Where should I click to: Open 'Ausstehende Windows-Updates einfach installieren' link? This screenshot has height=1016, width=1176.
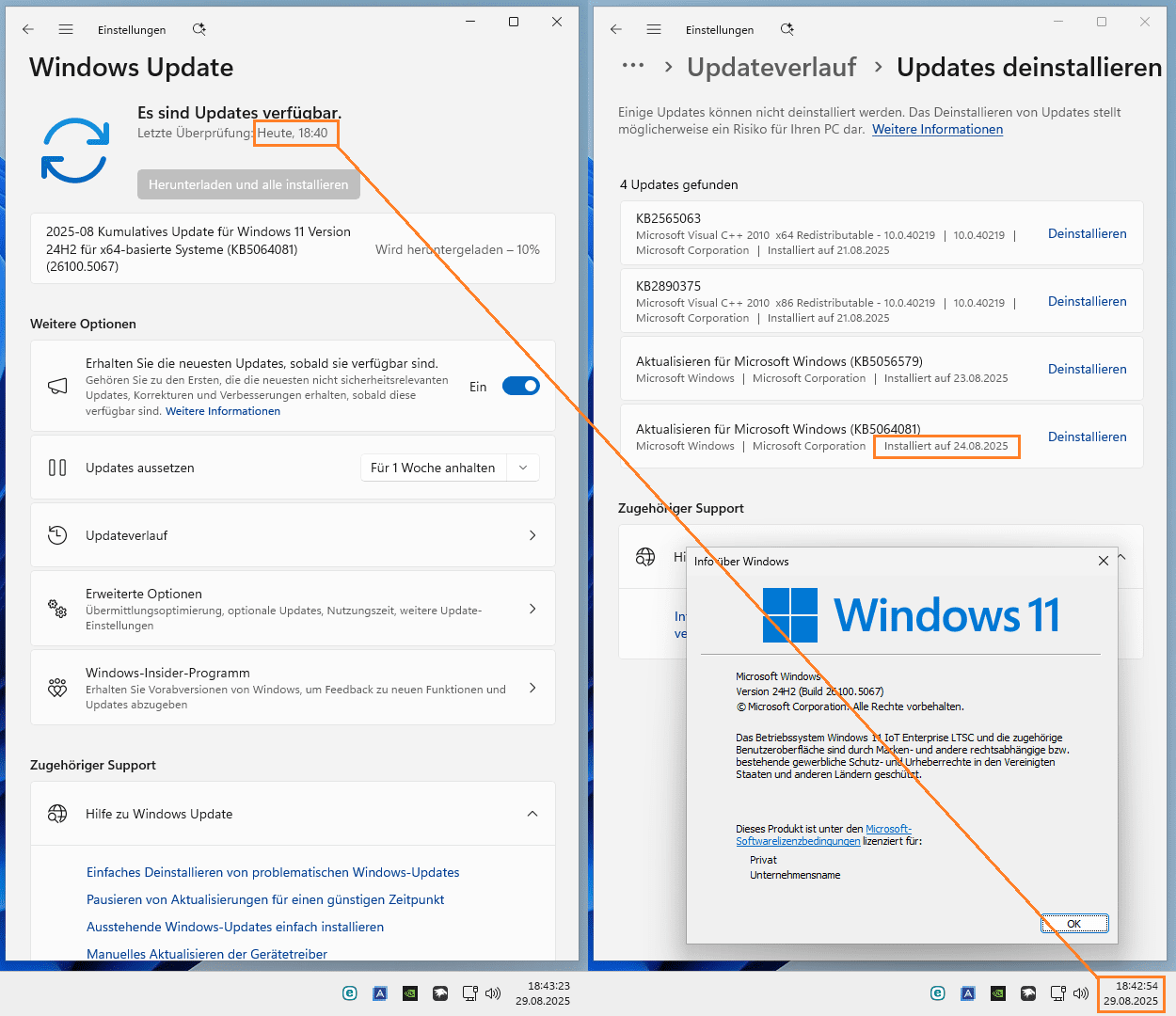[x=235, y=927]
